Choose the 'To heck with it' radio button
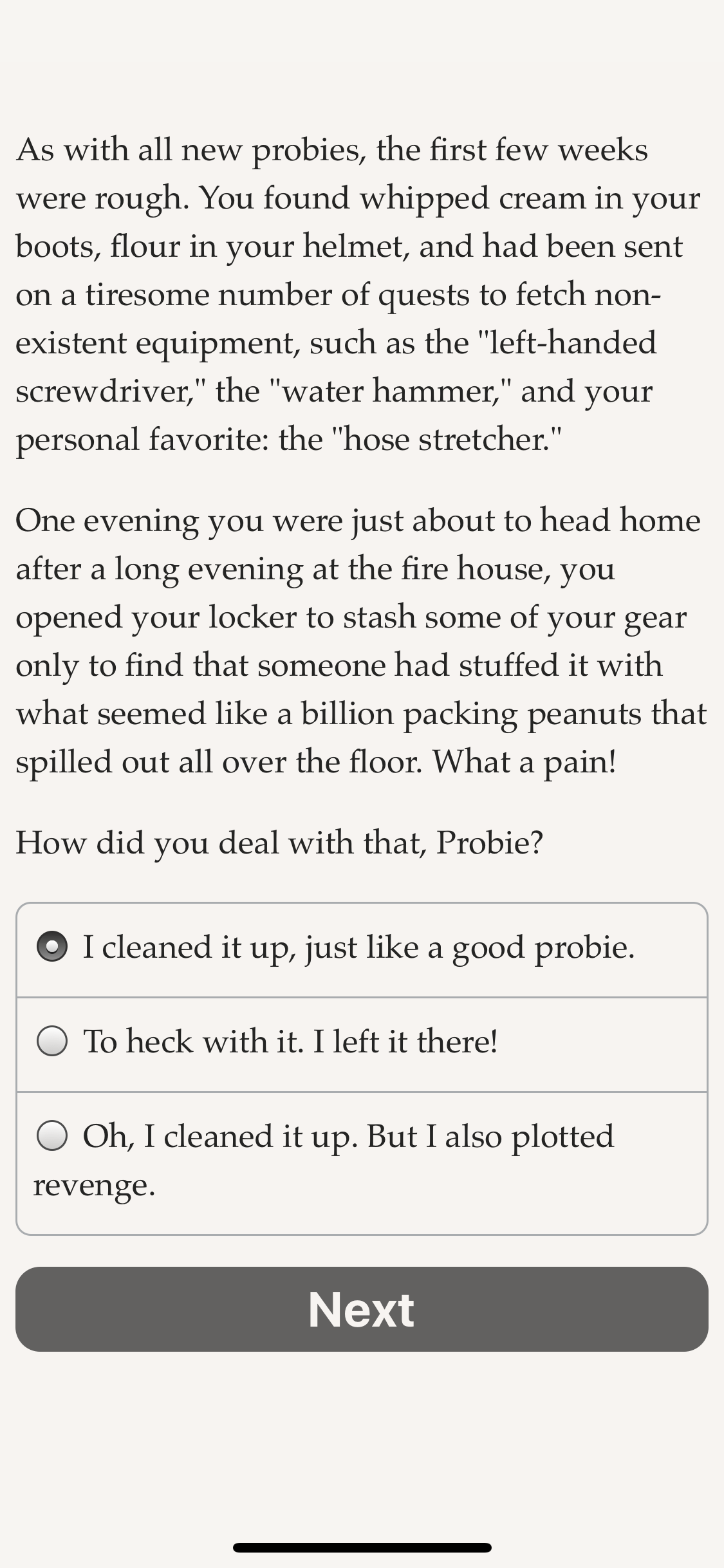The width and height of the screenshot is (724, 1568). tap(52, 1041)
